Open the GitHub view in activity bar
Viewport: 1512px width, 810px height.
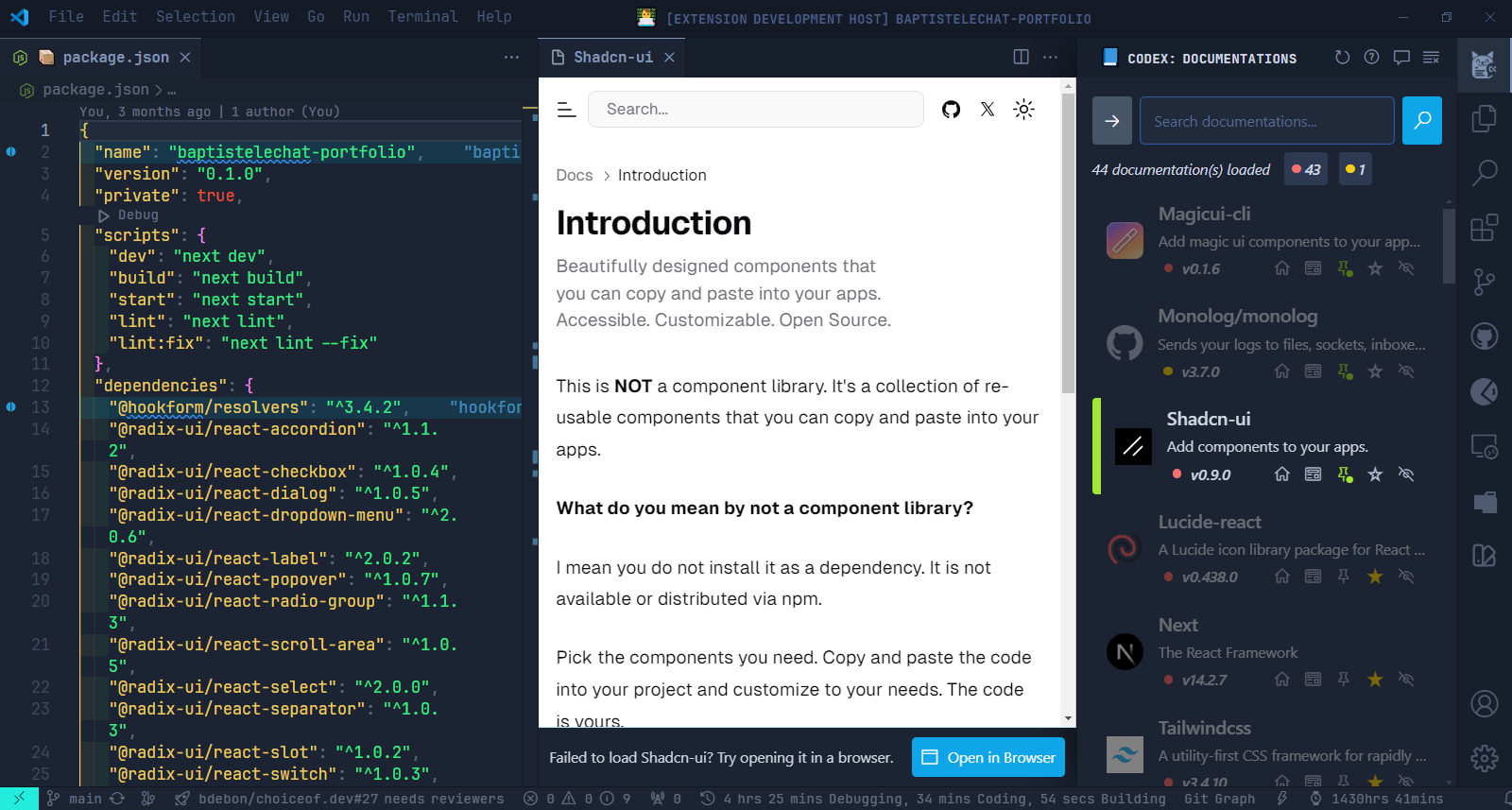click(1484, 336)
